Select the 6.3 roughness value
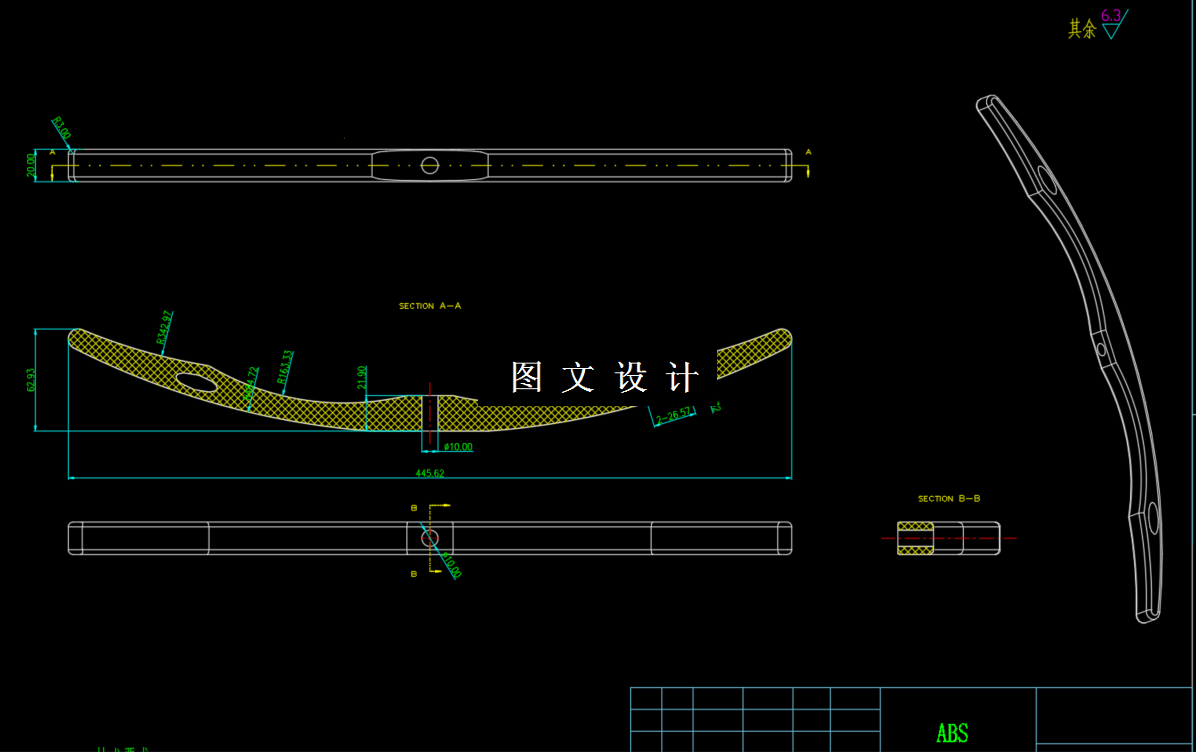 tap(1111, 15)
